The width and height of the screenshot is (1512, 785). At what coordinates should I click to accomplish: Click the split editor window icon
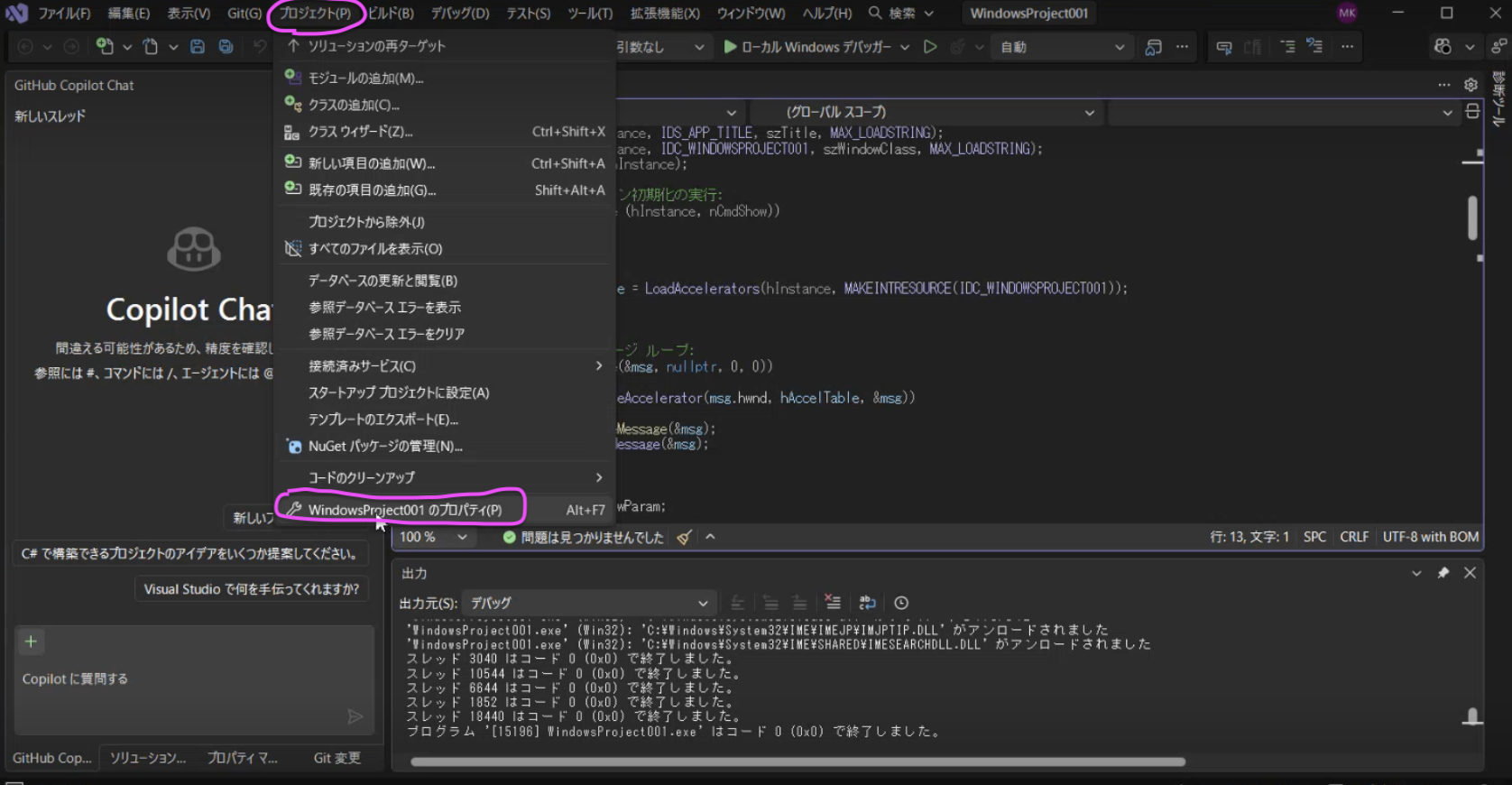[x=1472, y=112]
